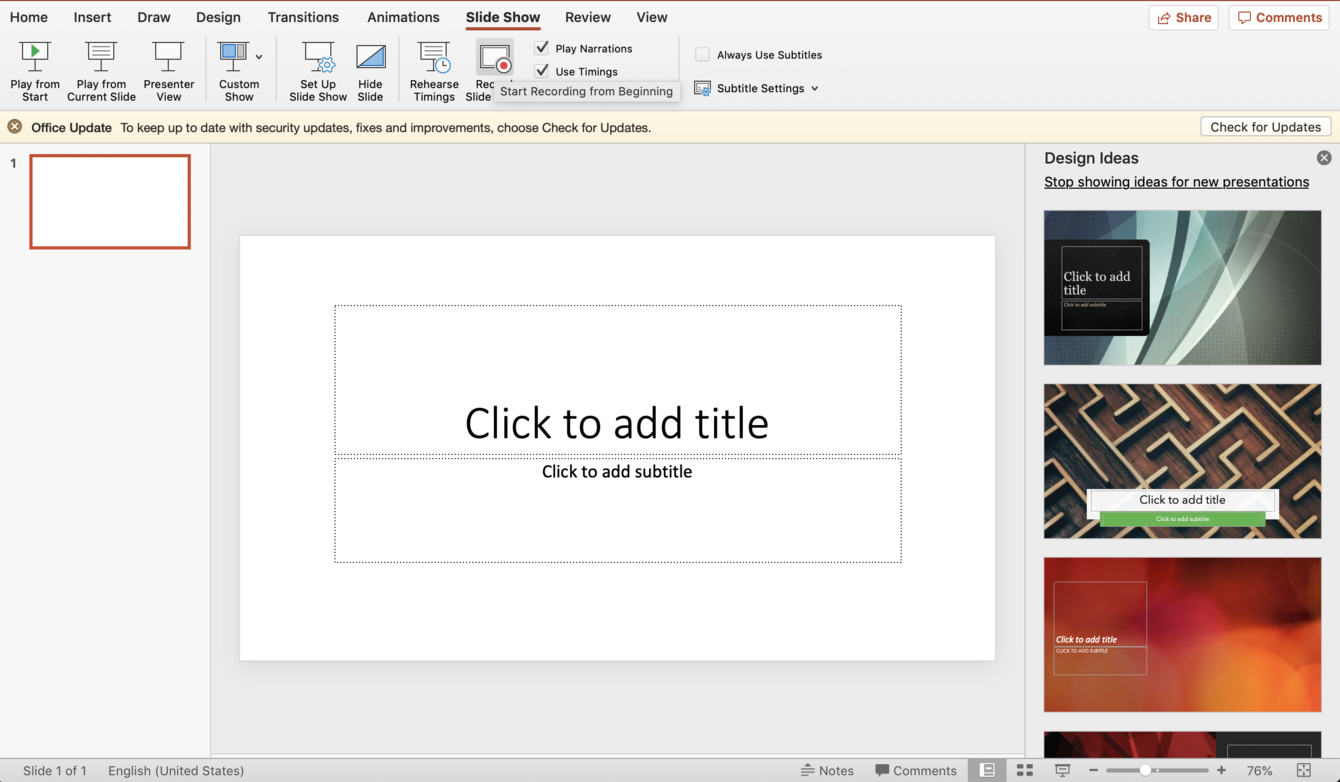Image resolution: width=1340 pixels, height=782 pixels.
Task: Click the Hide Slide icon
Action: (x=370, y=58)
